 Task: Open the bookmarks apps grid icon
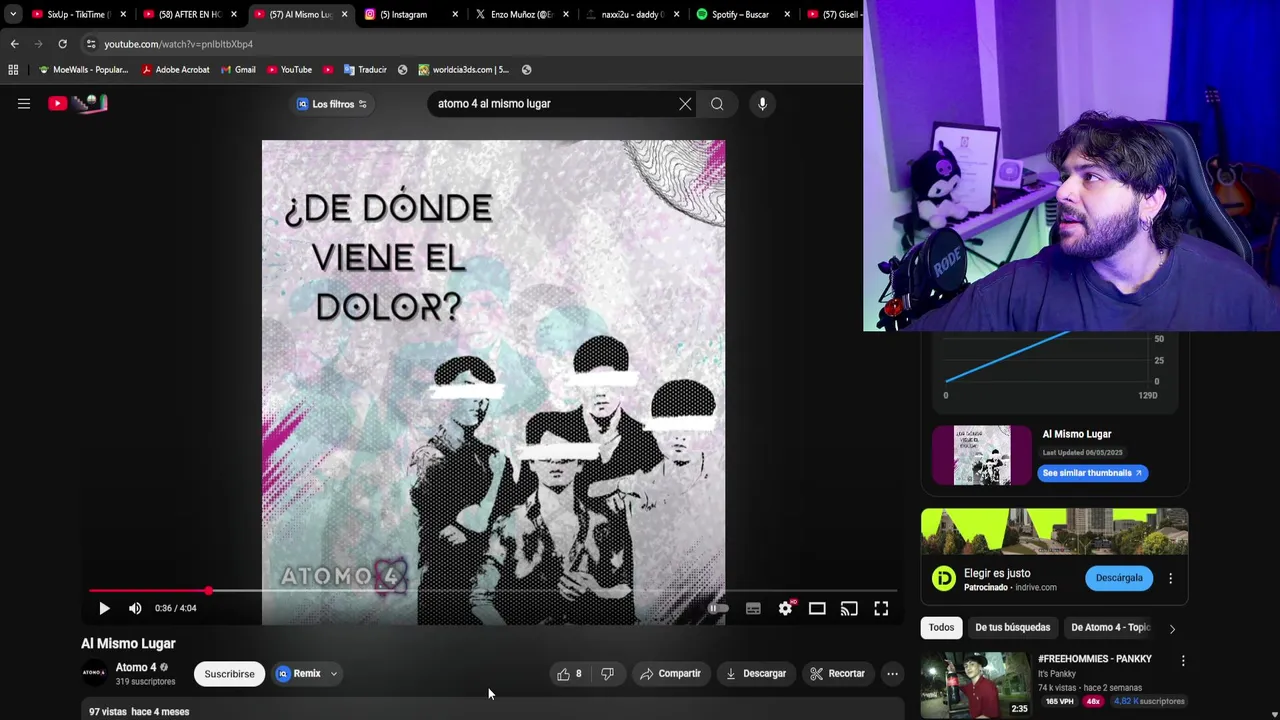(13, 70)
